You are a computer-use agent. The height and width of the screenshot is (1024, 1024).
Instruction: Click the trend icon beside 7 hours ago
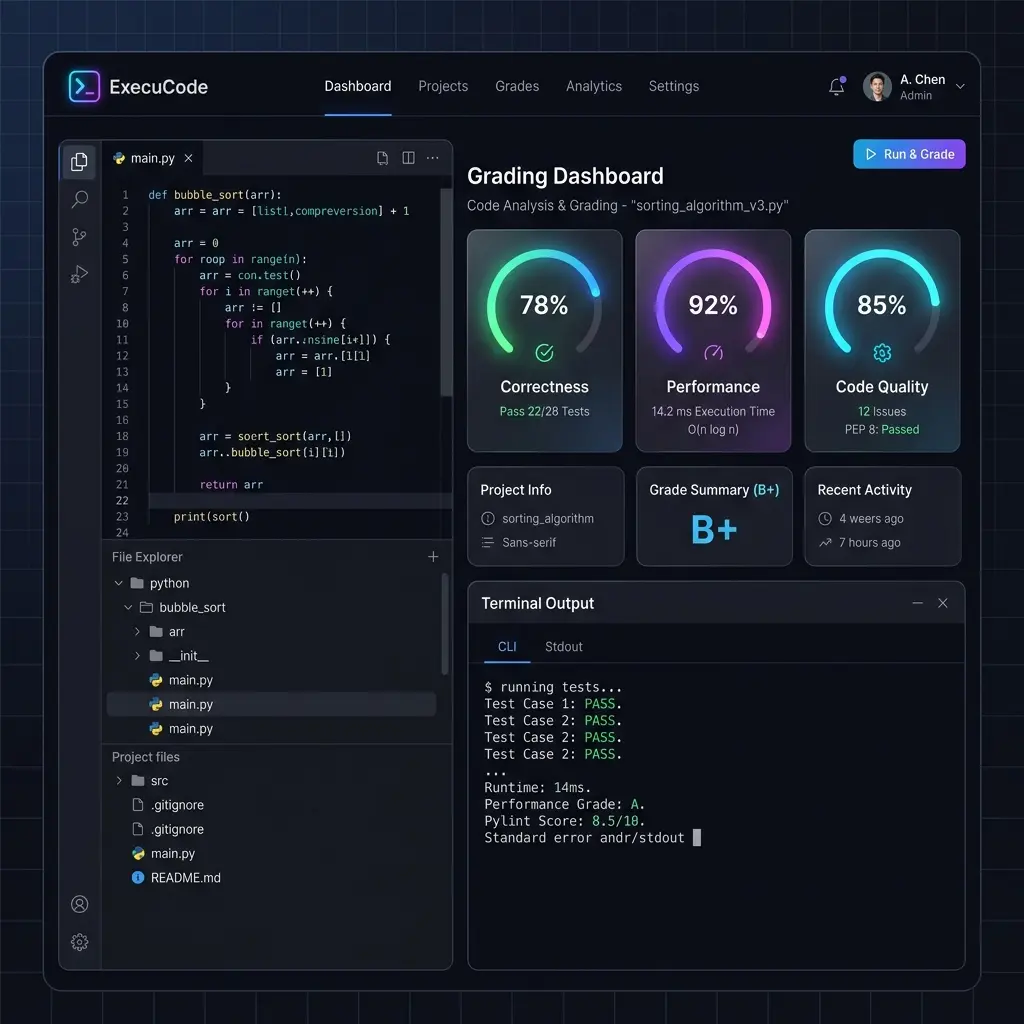825,543
